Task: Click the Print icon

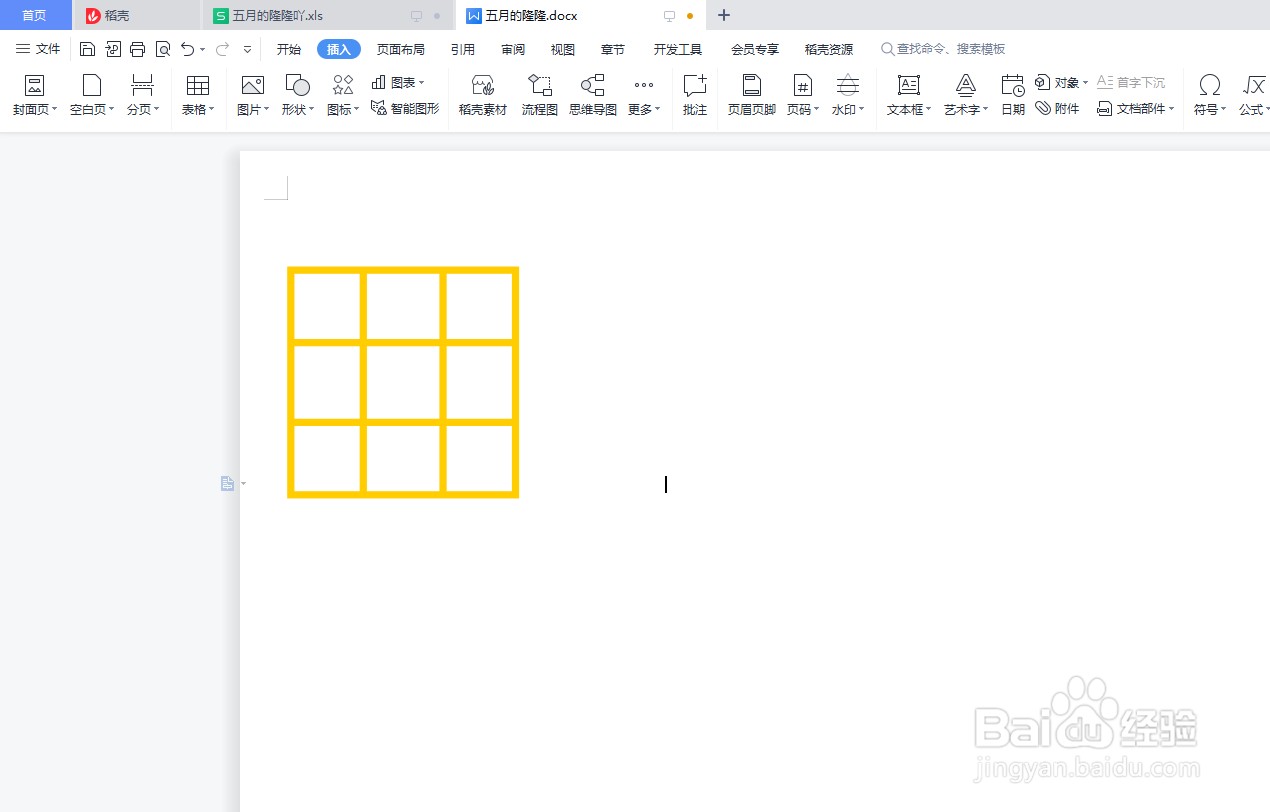Action: (138, 49)
